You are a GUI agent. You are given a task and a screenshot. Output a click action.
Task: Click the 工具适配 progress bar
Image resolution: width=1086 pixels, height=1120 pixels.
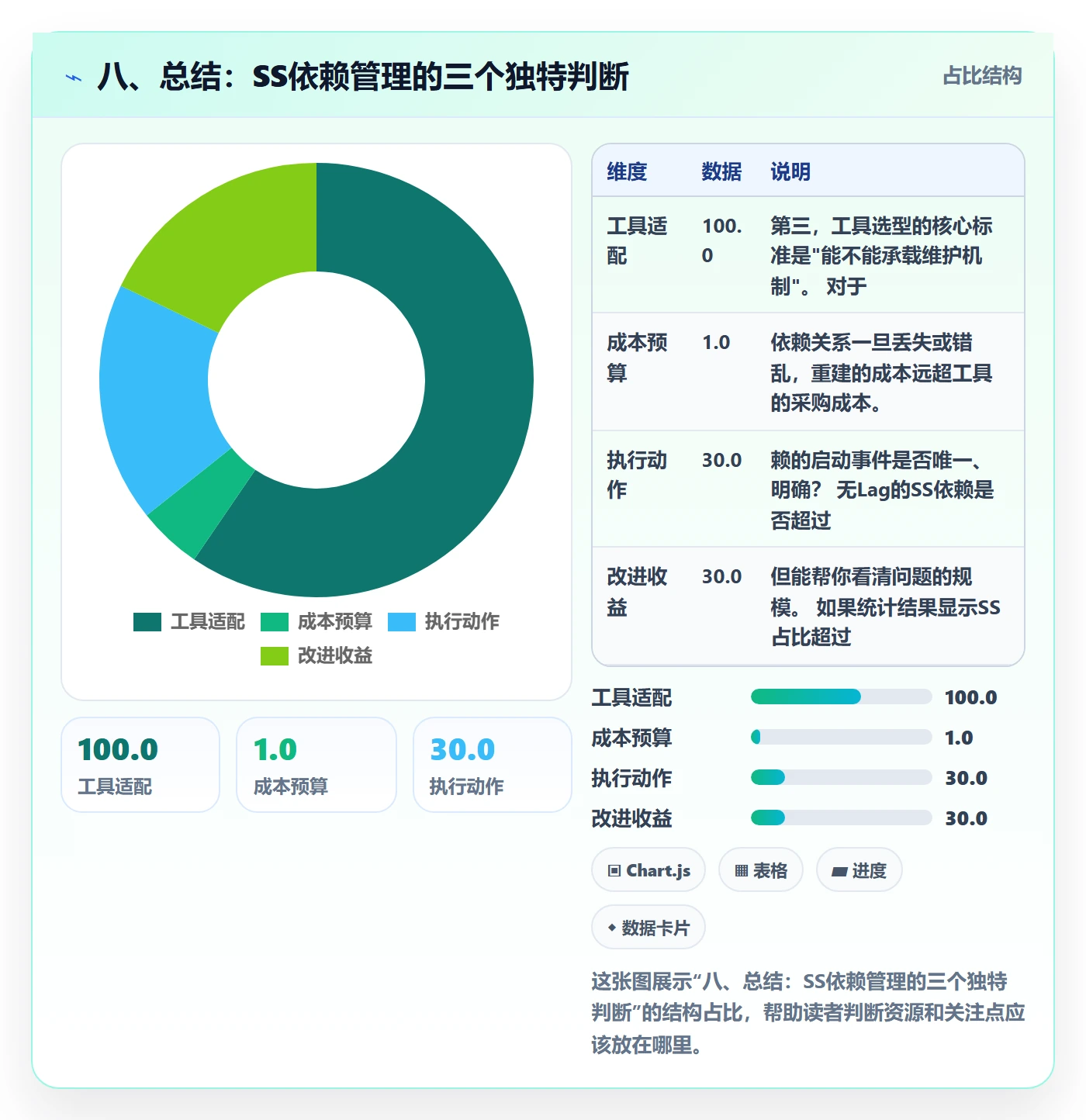coord(842,697)
